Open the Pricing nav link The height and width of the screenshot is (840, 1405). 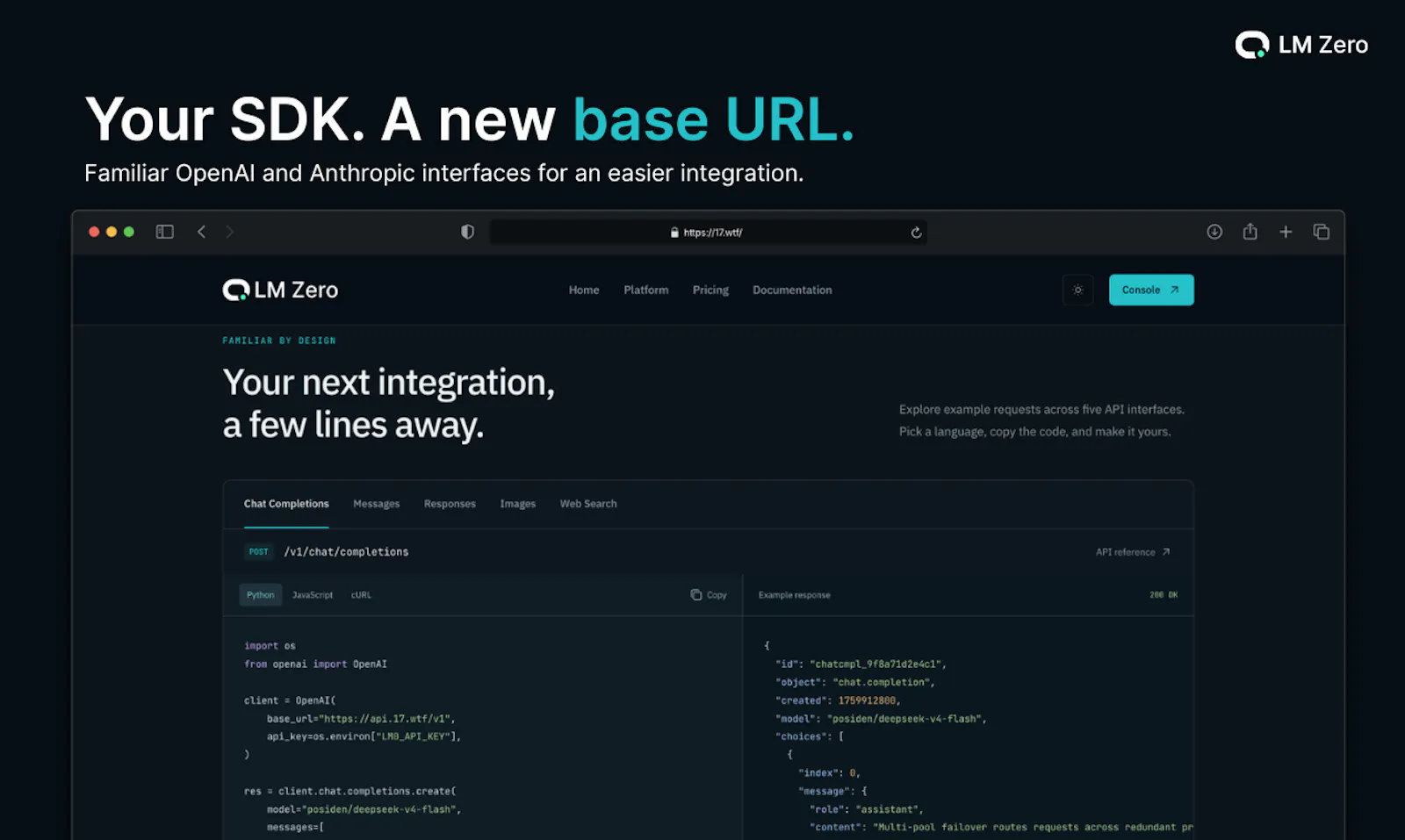click(710, 290)
